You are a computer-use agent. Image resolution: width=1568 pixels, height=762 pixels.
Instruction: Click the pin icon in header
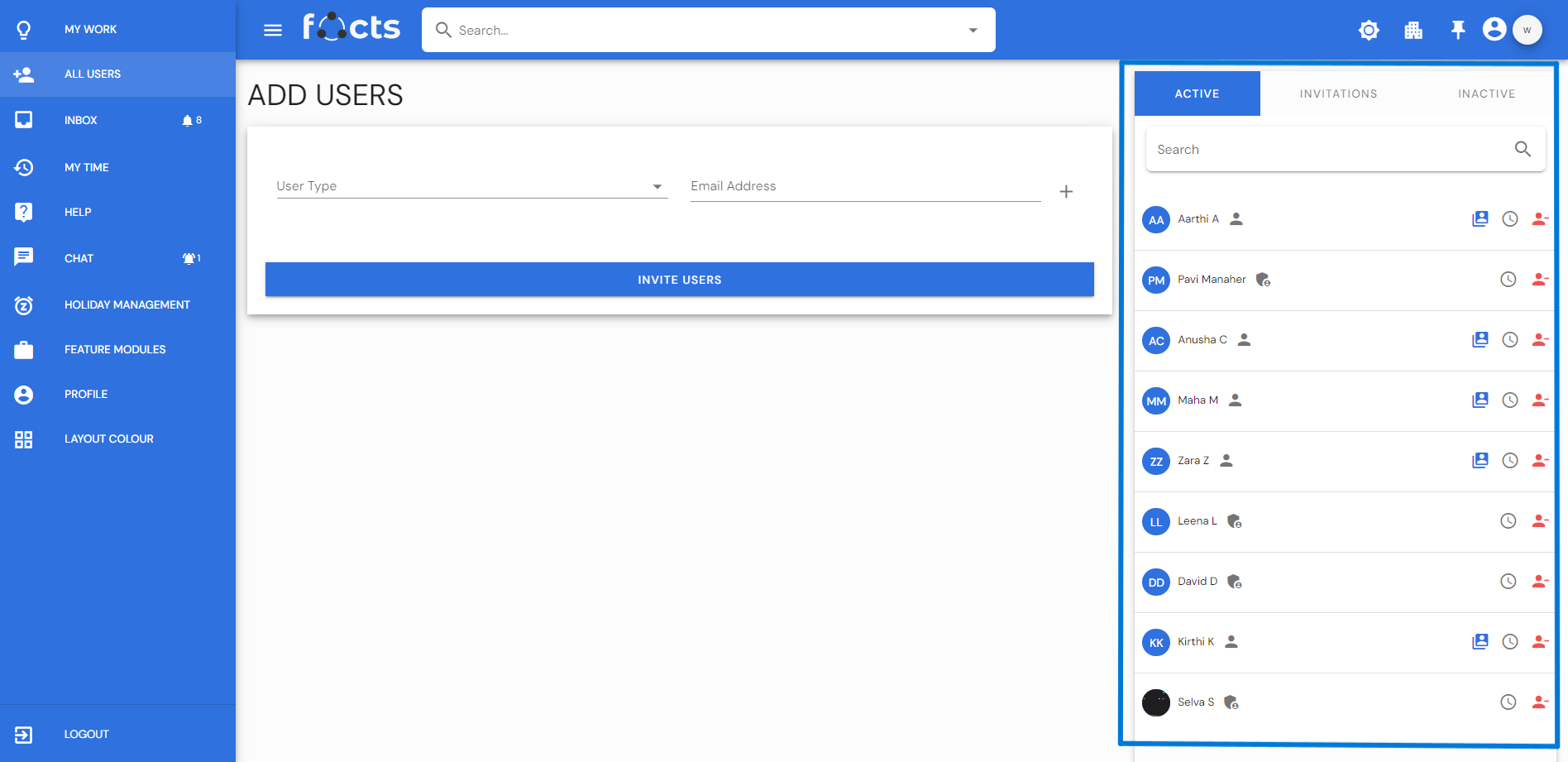point(1458,31)
